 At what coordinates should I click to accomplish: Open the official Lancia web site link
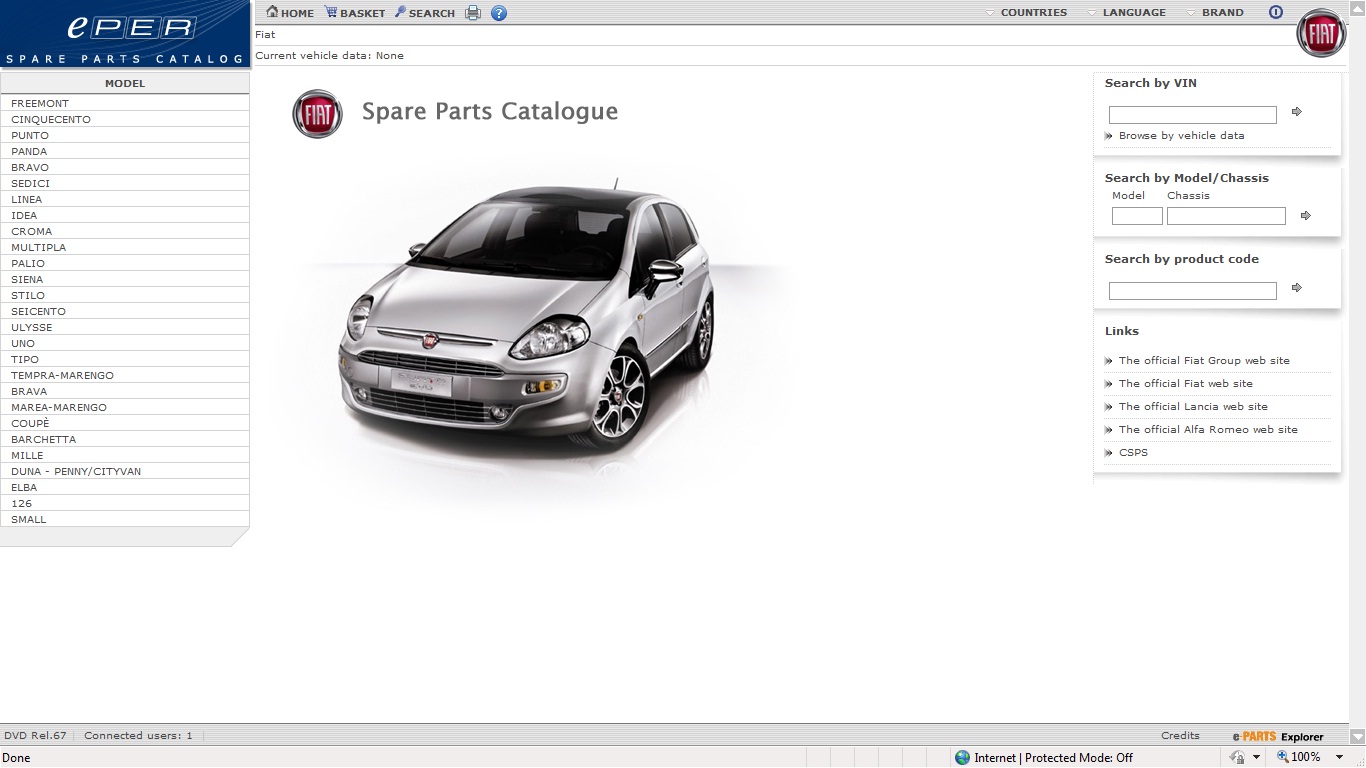pos(1193,407)
